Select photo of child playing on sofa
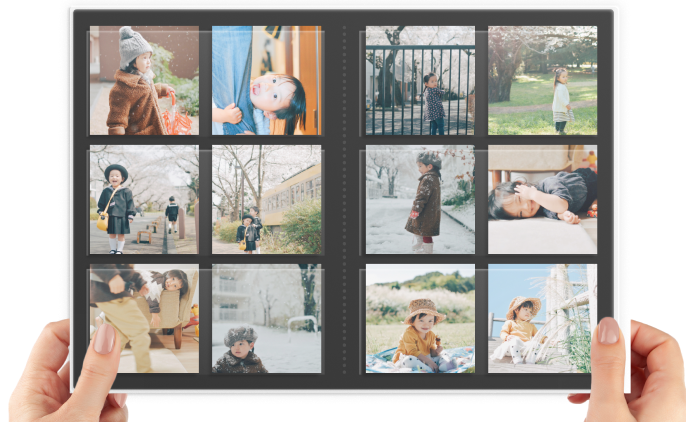This screenshot has height=422, width=686. [144, 318]
